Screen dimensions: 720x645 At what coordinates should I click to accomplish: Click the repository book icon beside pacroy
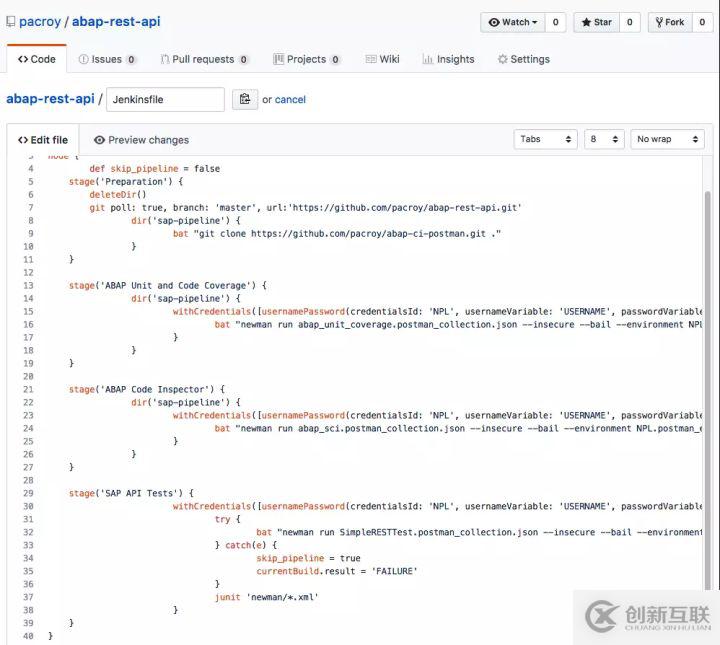[x=10, y=22]
